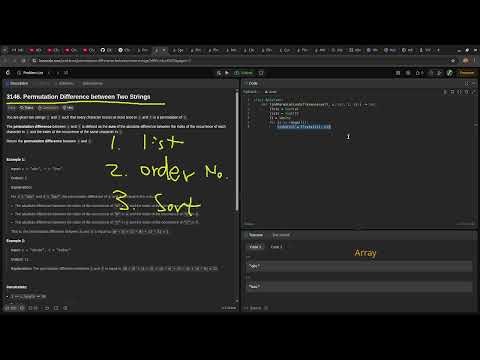Viewport: 480px width, 360px height.
Task: Click the Premium button
Action: coord(467,73)
